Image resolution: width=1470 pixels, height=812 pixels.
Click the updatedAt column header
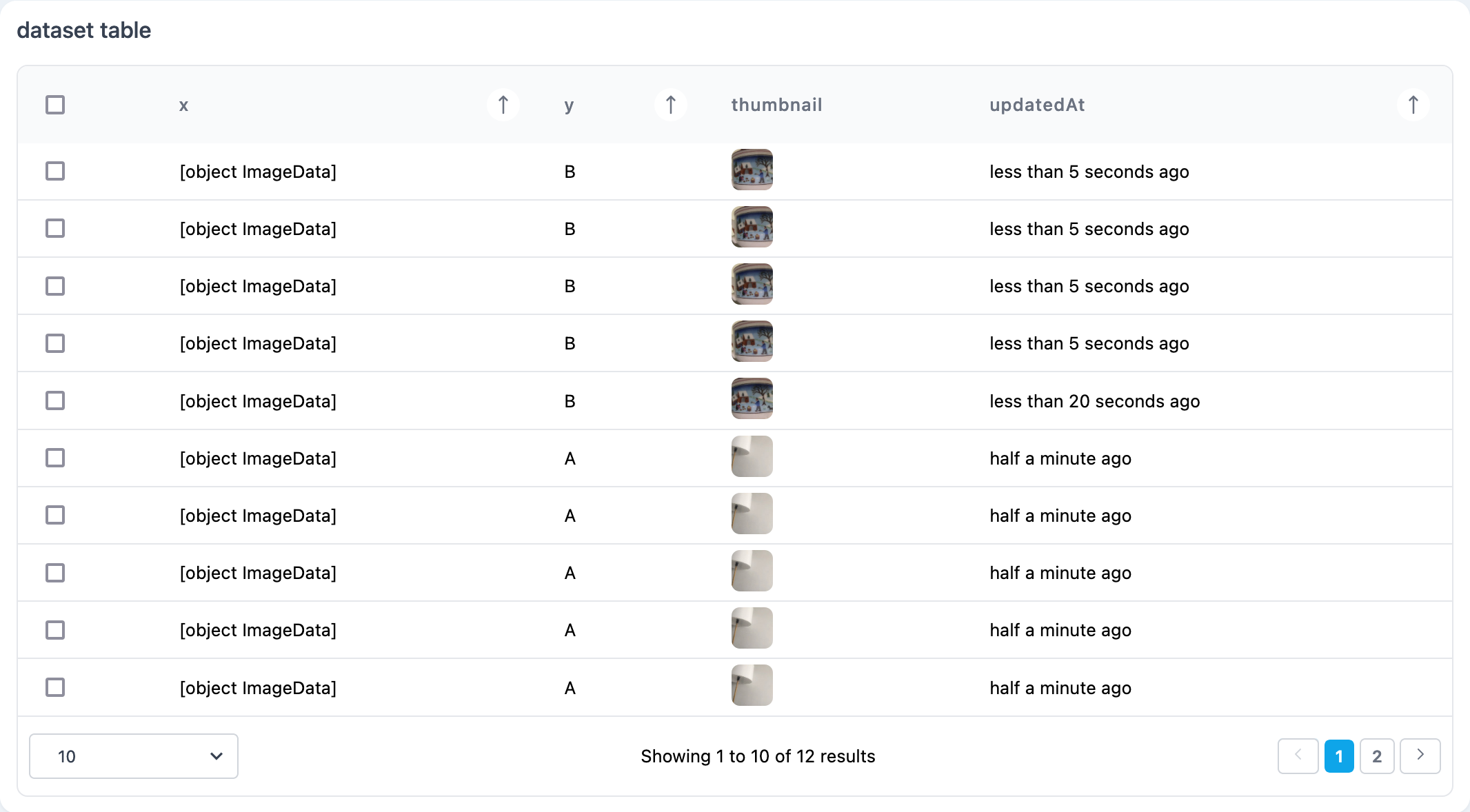tap(1036, 104)
